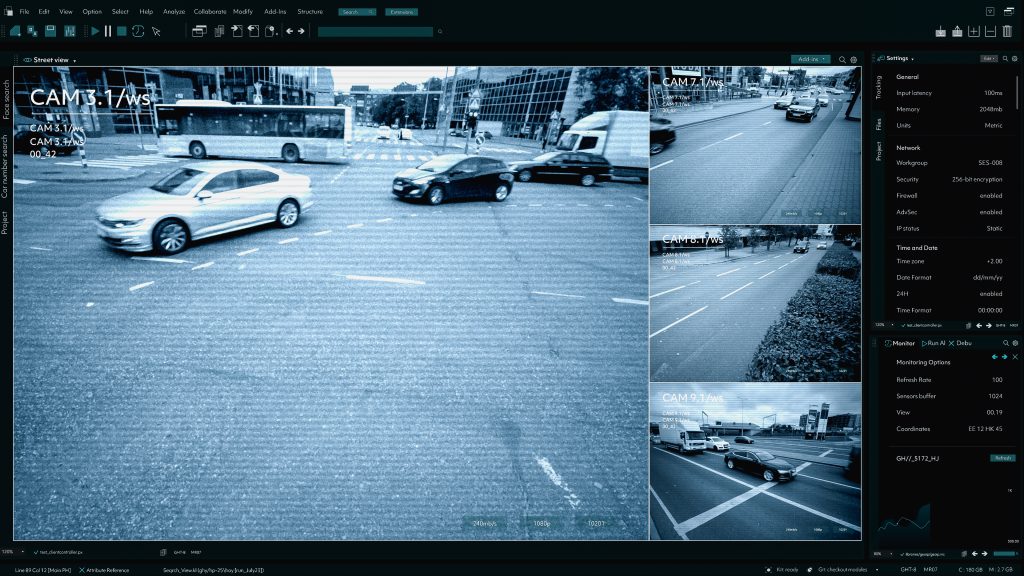
Task: Open the Analyze menu
Action: click(173, 11)
